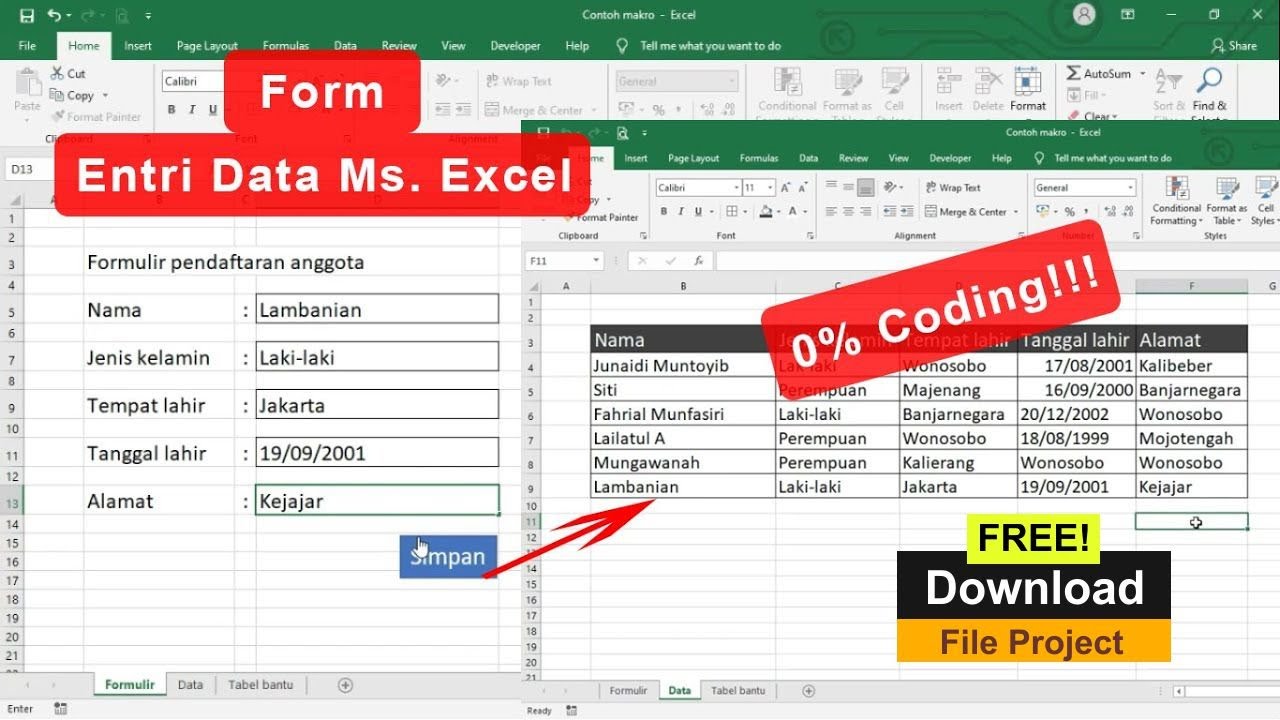This screenshot has width=1280, height=720.
Task: Click Comma Style icon in front window
Action: [1088, 212]
